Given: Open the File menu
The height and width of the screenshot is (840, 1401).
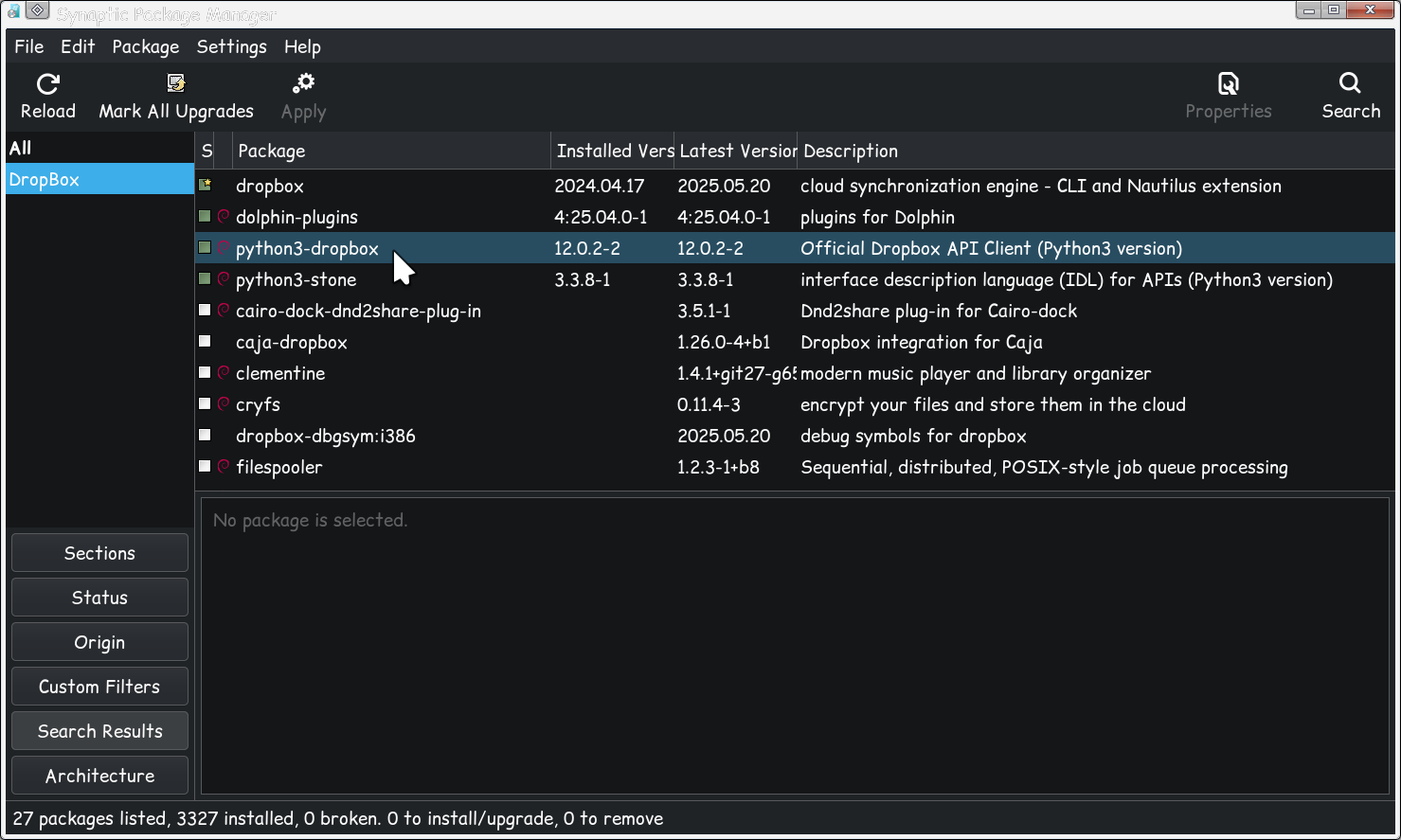Looking at the screenshot, I should 28,46.
